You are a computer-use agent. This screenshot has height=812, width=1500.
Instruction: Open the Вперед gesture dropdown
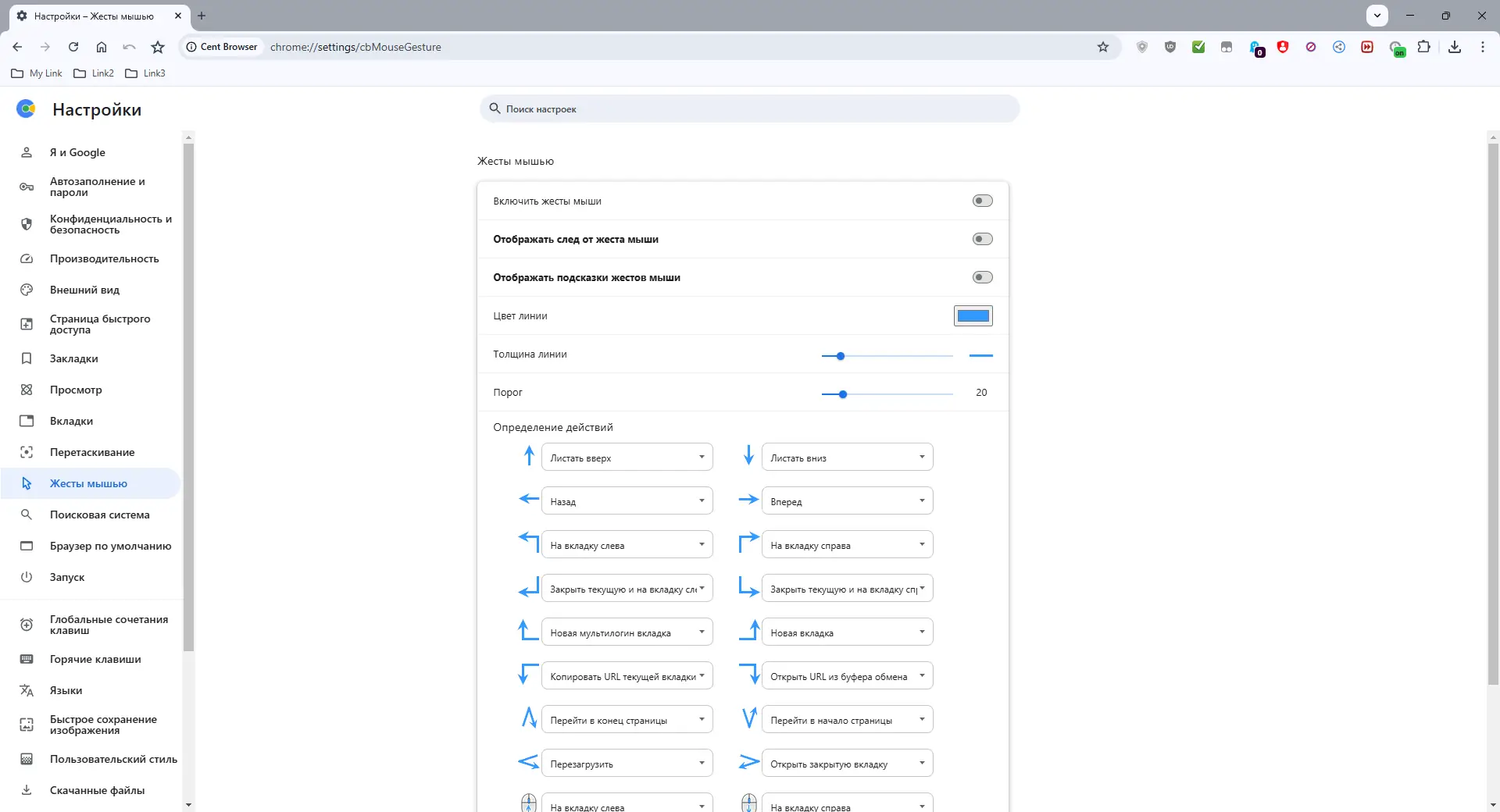click(x=848, y=501)
